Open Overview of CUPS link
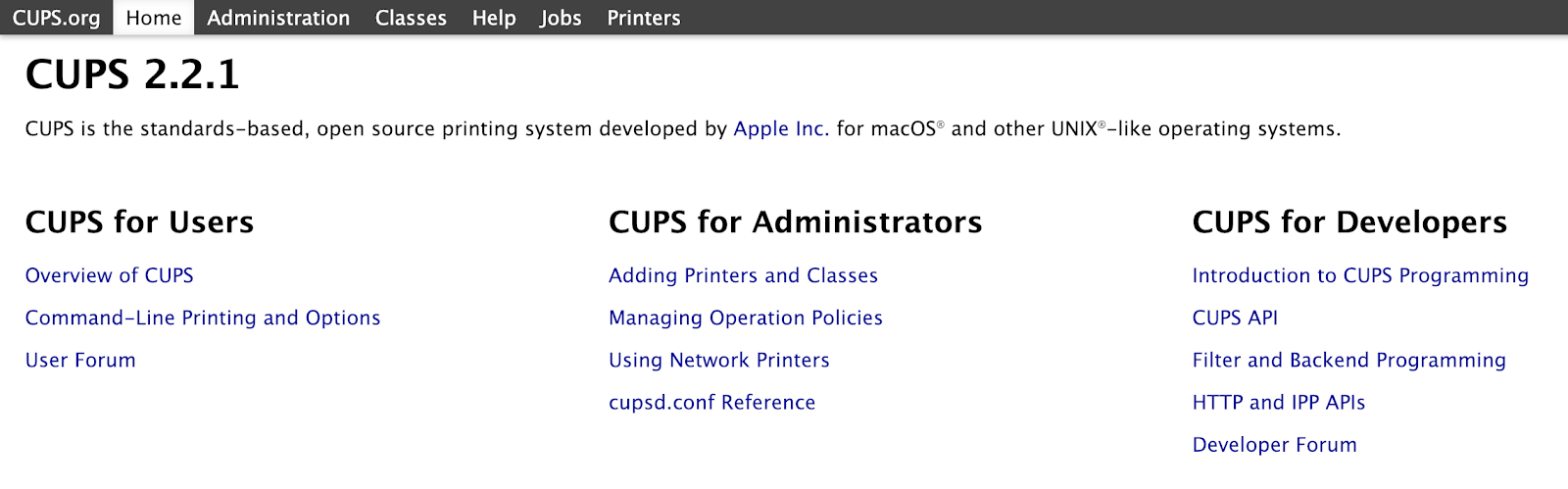 tap(110, 275)
